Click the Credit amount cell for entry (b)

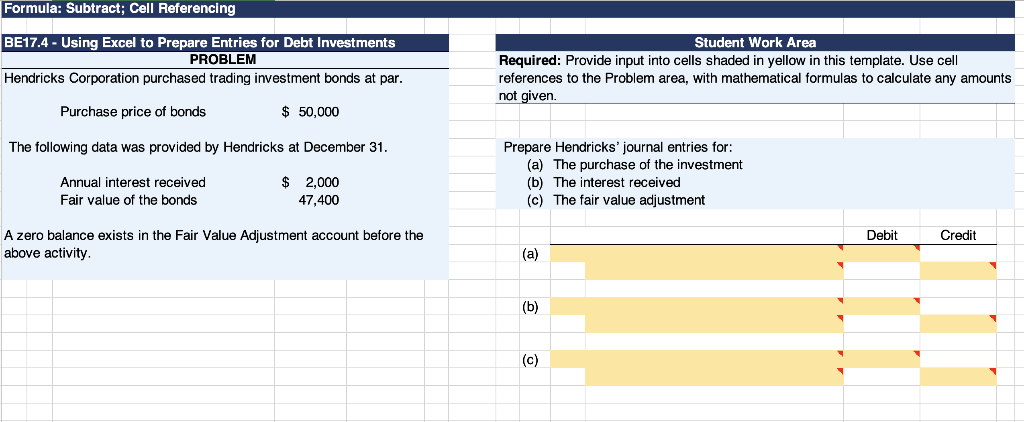(x=958, y=323)
